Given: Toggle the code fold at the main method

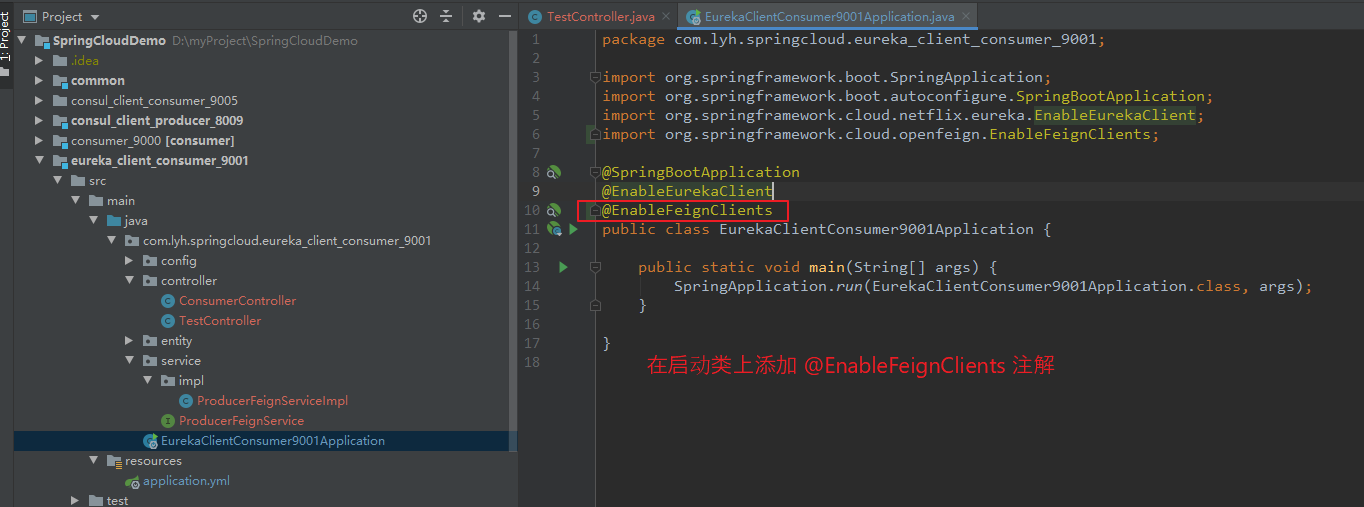Looking at the screenshot, I should 594,267.
